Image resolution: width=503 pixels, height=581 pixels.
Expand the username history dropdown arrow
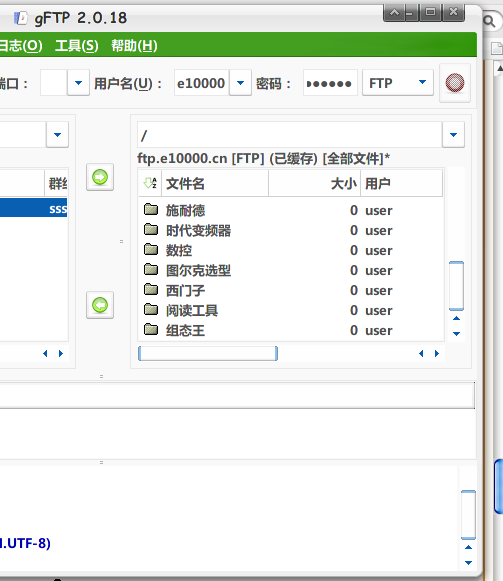[x=240, y=83]
